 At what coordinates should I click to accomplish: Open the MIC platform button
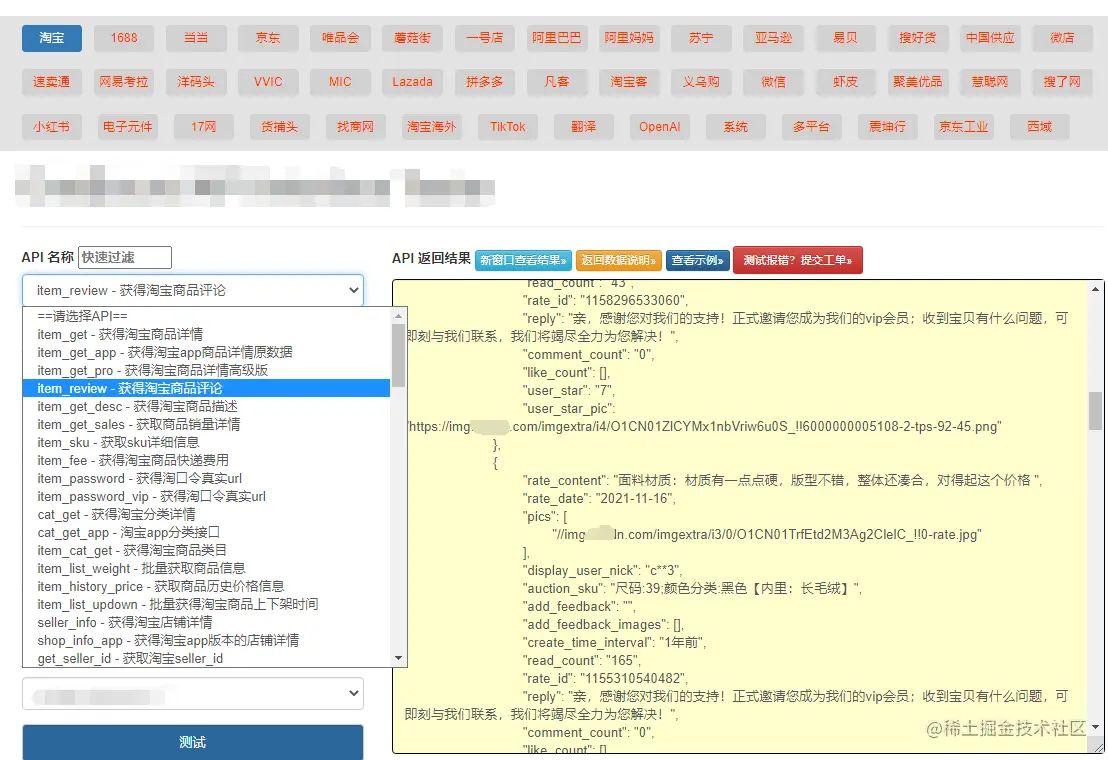(340, 82)
